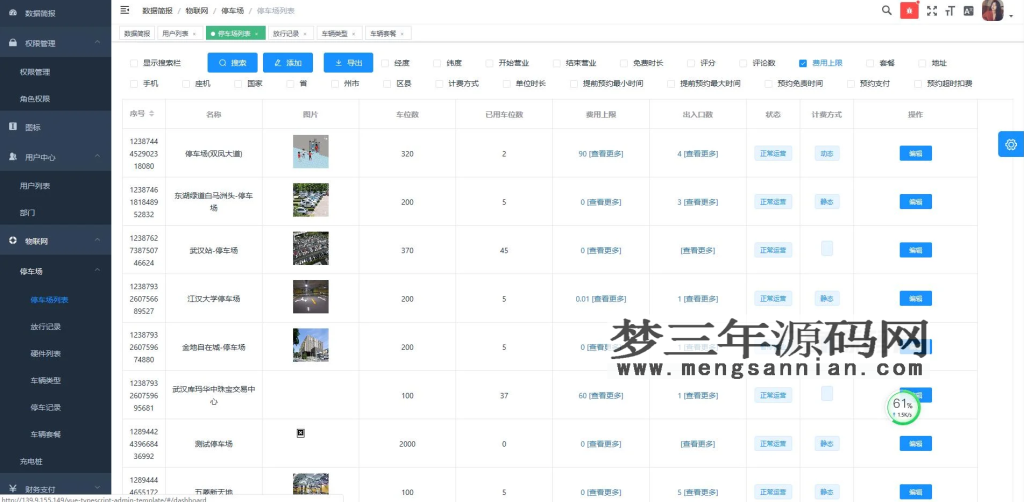Image resolution: width=1024 pixels, height=502 pixels.
Task: Open the user avatar menu
Action: point(993,10)
